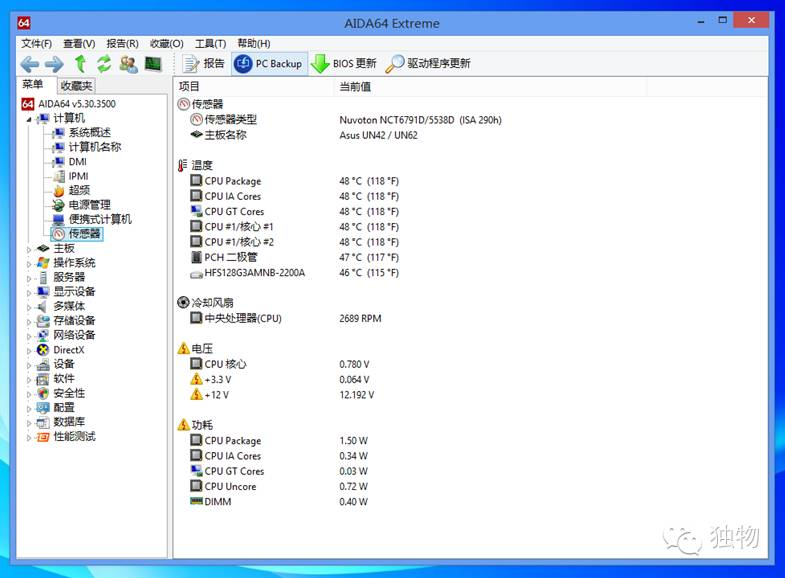This screenshot has width=785, height=578.
Task: Select 系统概述 in the tree
Action: click(x=89, y=133)
